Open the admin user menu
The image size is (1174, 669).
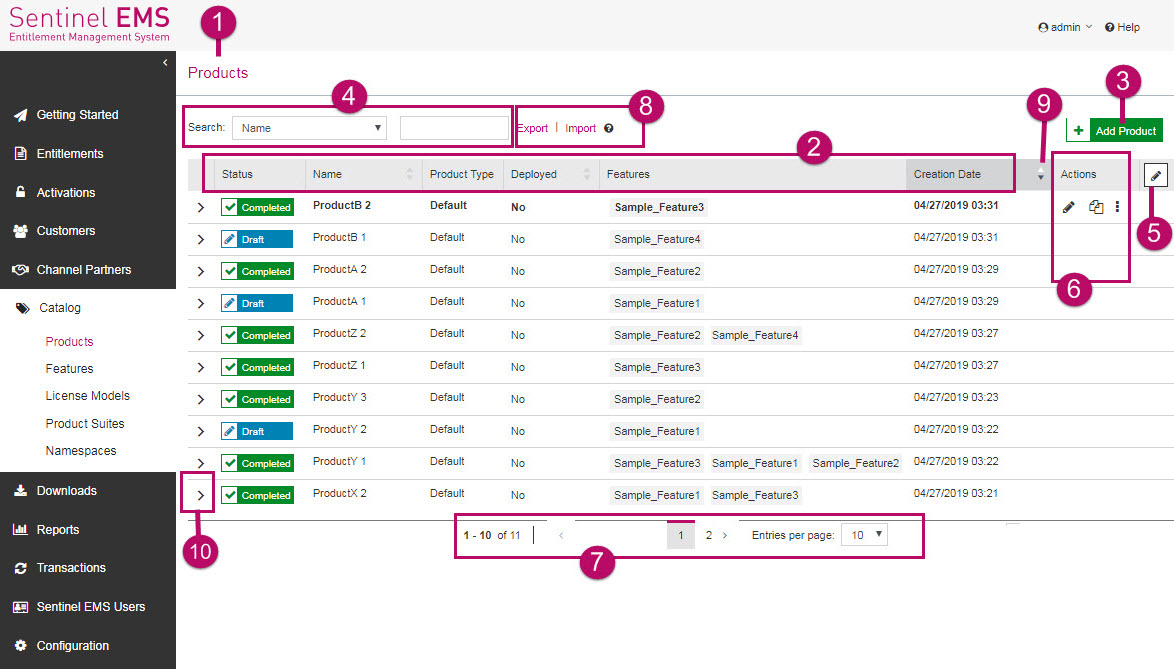coord(1065,27)
